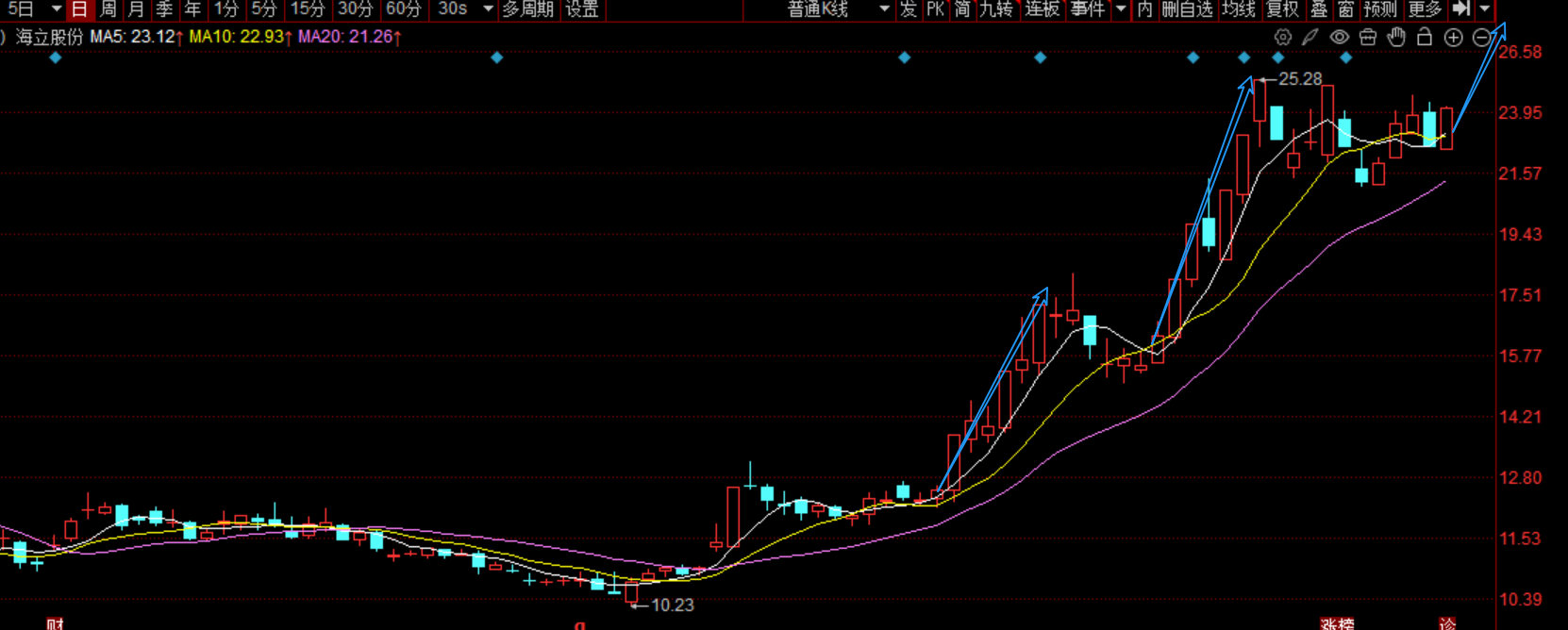Expand the dropdown arrow next to 5日

57,8
